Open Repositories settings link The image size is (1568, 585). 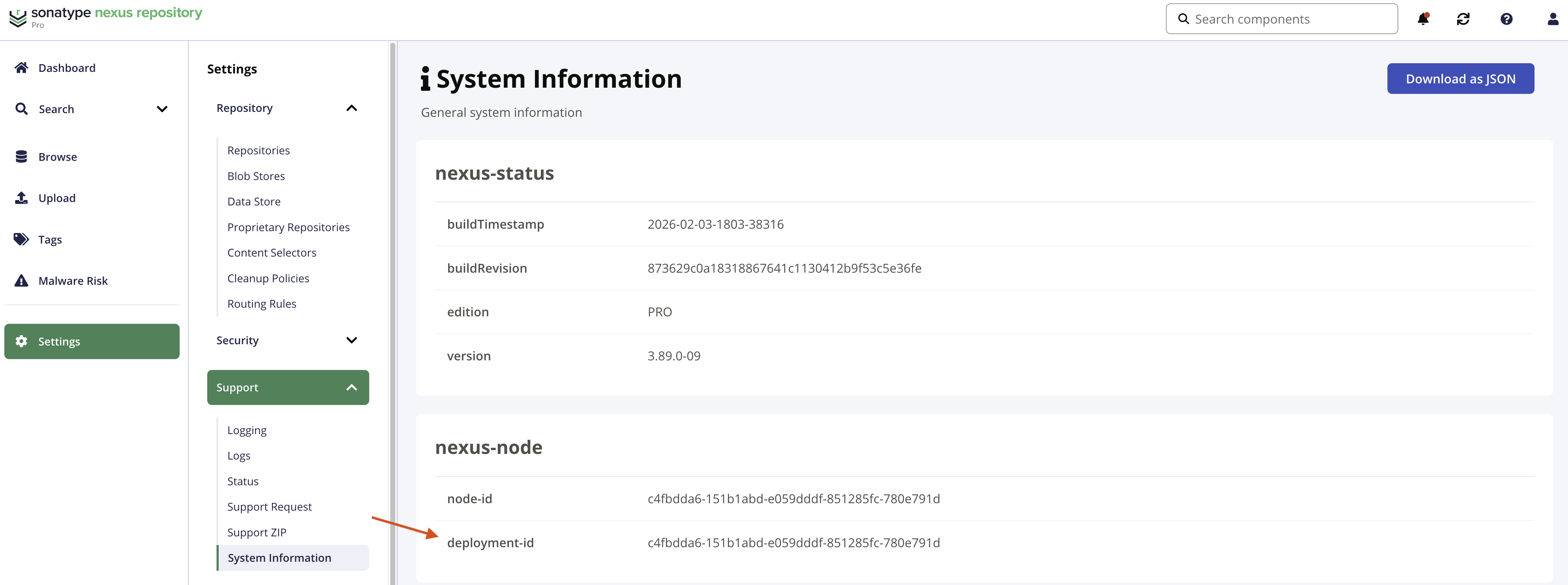click(x=259, y=150)
